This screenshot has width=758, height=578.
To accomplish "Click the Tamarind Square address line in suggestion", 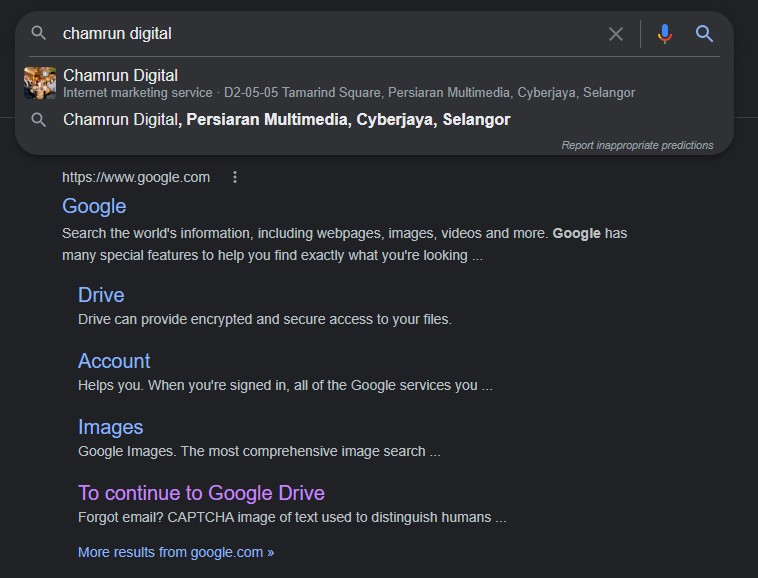I will [428, 93].
